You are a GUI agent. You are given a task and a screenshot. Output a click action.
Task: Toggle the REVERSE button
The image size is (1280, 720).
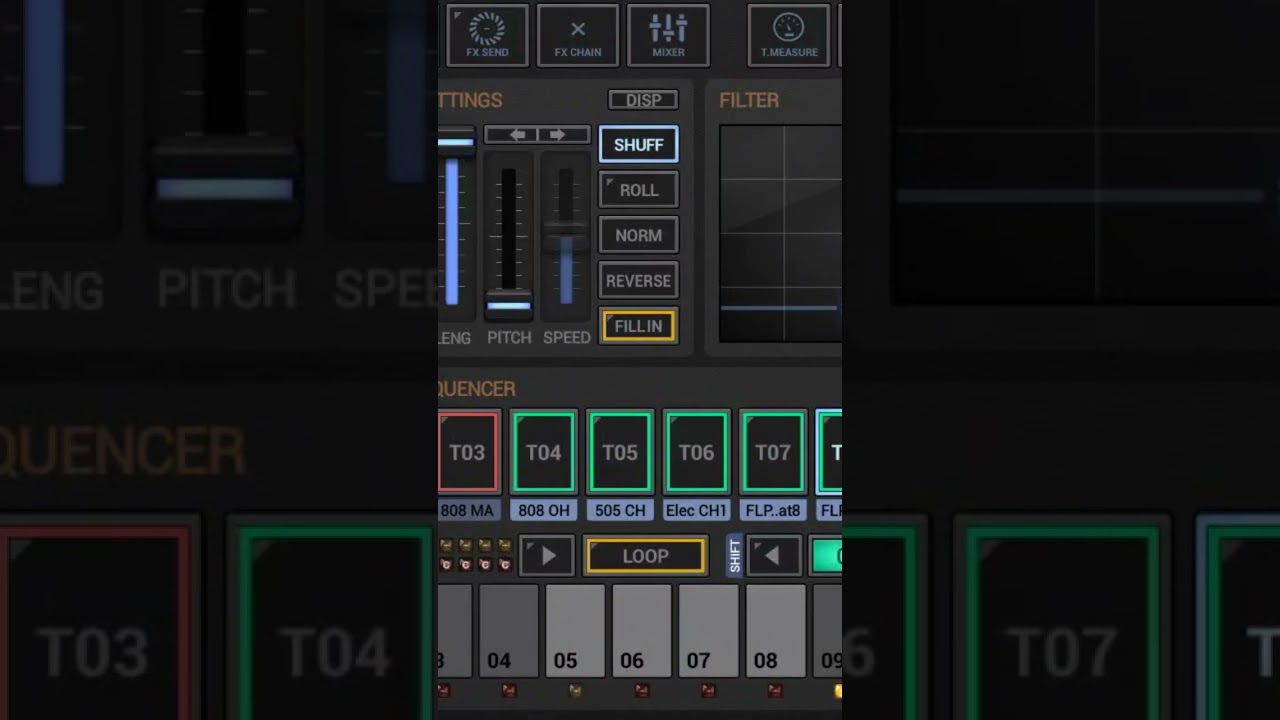click(639, 281)
